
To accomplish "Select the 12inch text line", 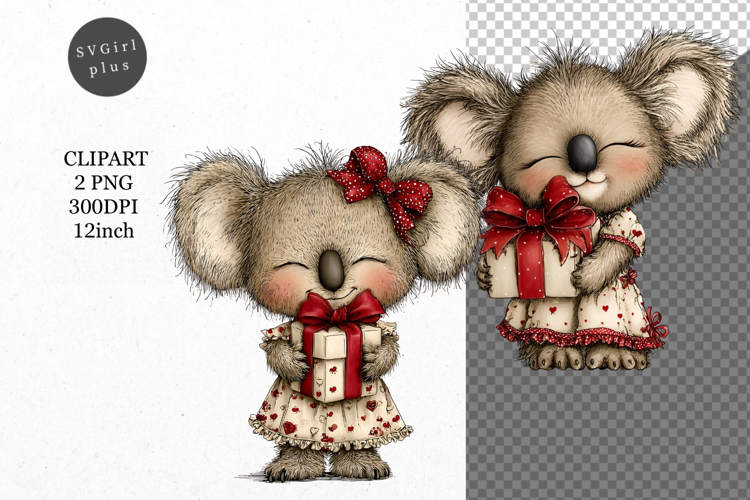I will pyautogui.click(x=106, y=230).
